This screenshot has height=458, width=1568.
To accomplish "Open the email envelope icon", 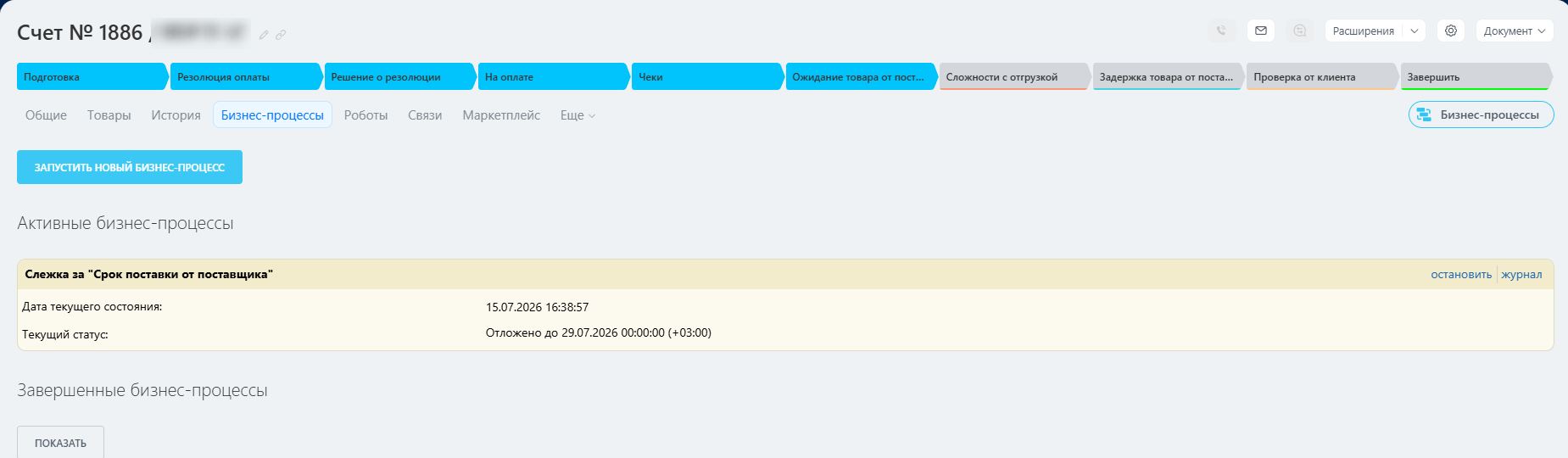I will click(1261, 31).
